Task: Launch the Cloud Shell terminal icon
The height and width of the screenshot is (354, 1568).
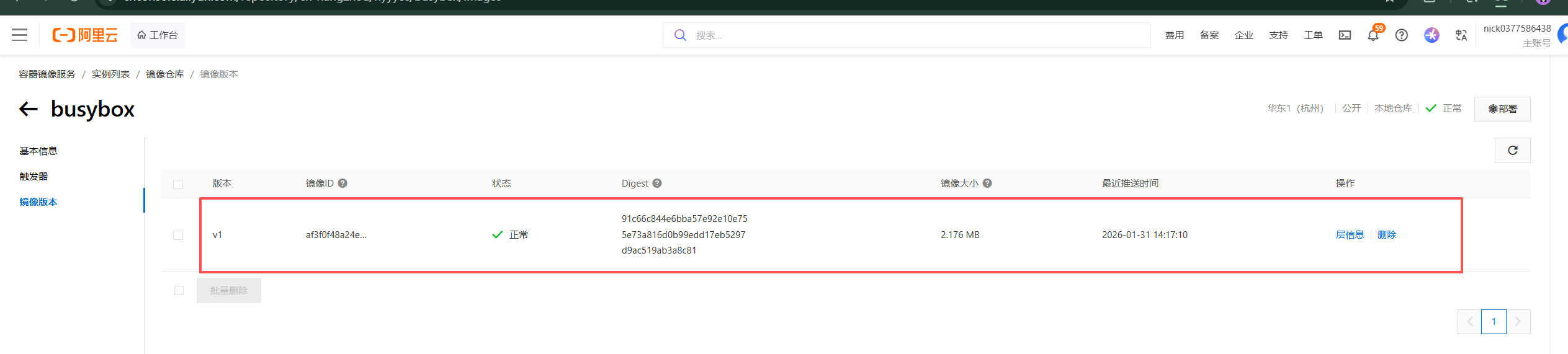Action: click(1345, 35)
